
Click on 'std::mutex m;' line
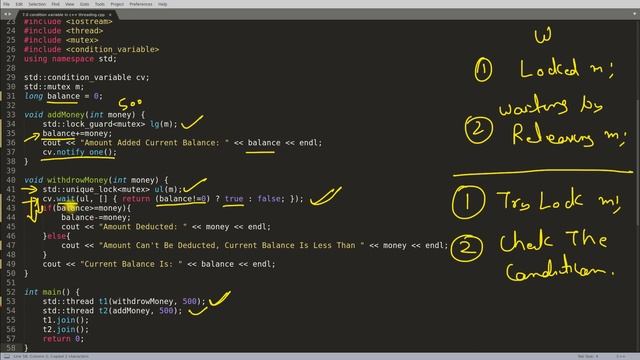54,87
